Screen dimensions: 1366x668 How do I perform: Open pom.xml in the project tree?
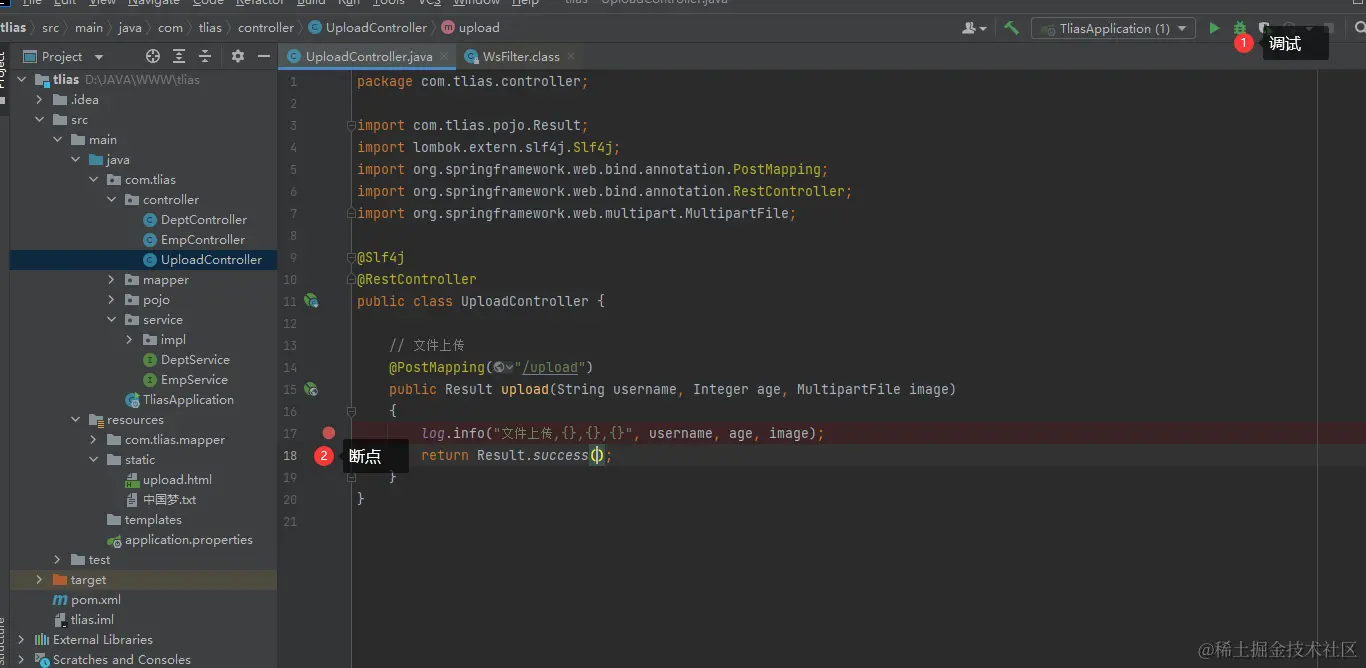coord(96,599)
